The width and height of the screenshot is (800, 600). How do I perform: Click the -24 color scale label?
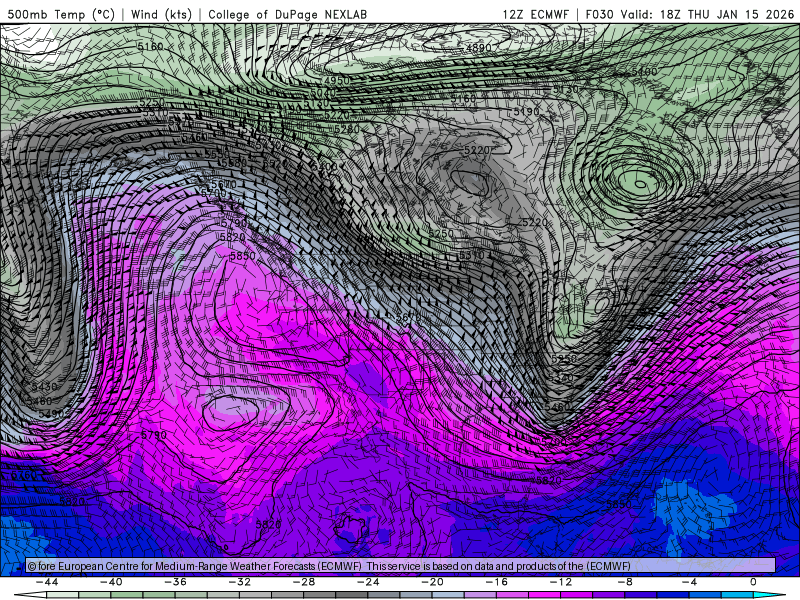(x=368, y=582)
